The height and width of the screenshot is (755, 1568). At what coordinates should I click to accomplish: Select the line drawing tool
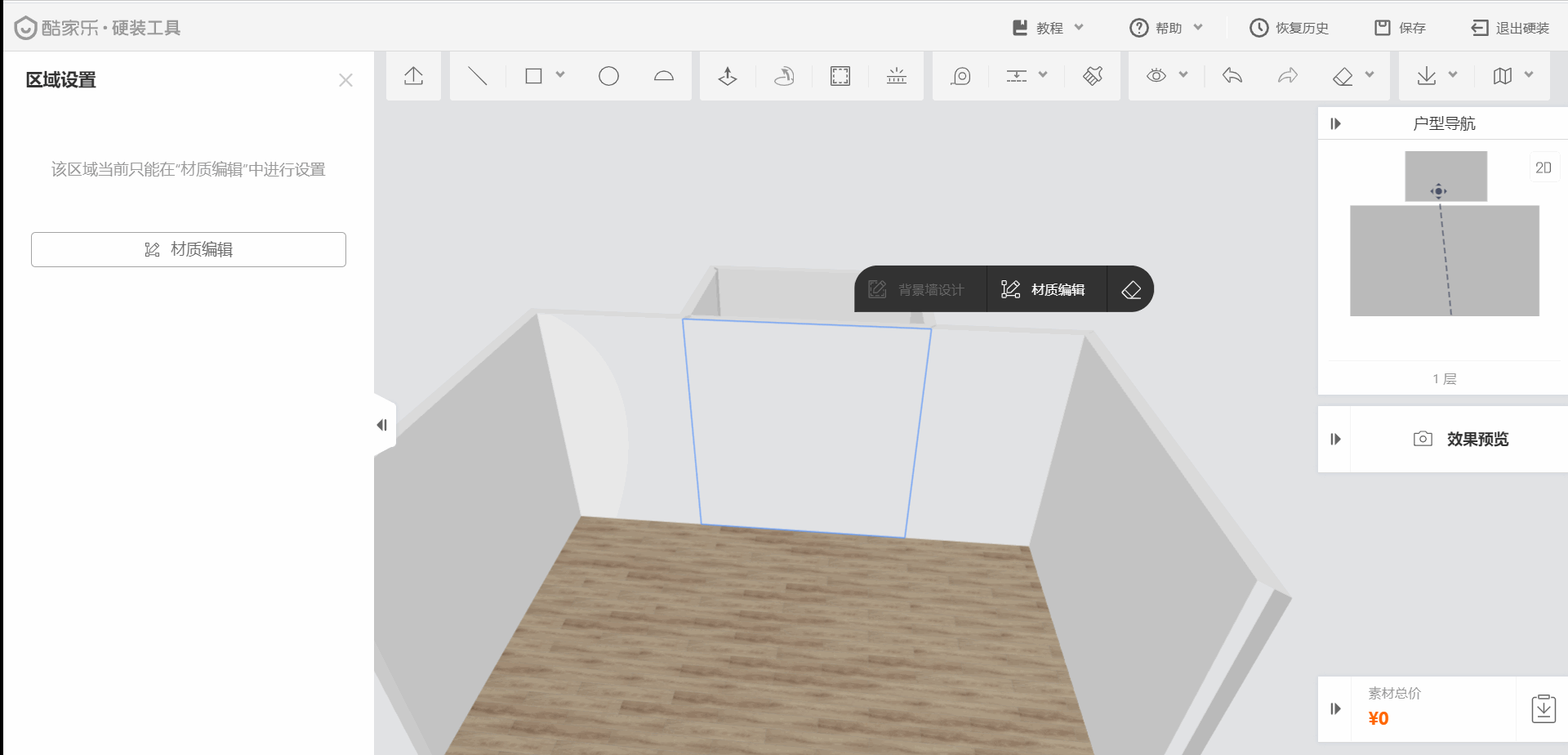click(477, 76)
